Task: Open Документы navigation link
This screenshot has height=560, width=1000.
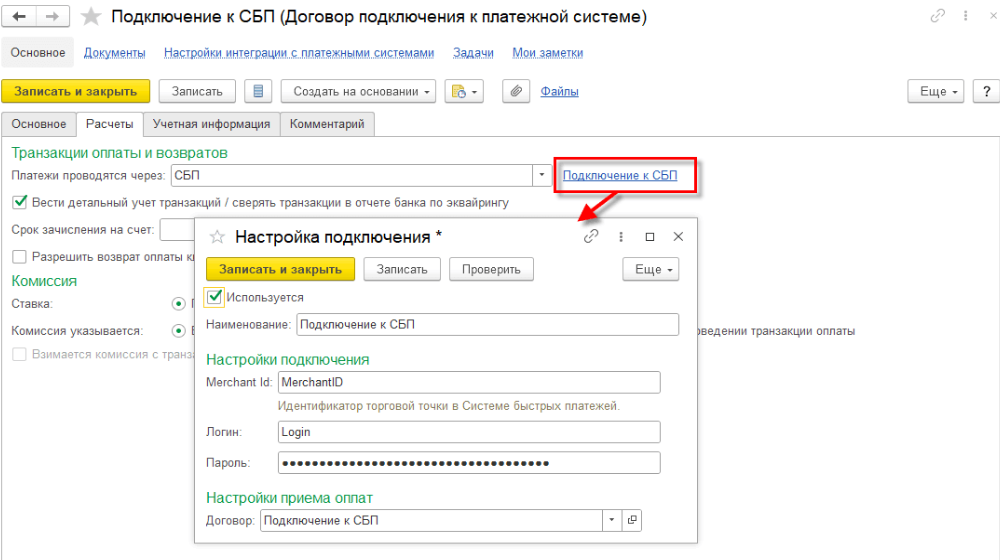Action: 115,53
